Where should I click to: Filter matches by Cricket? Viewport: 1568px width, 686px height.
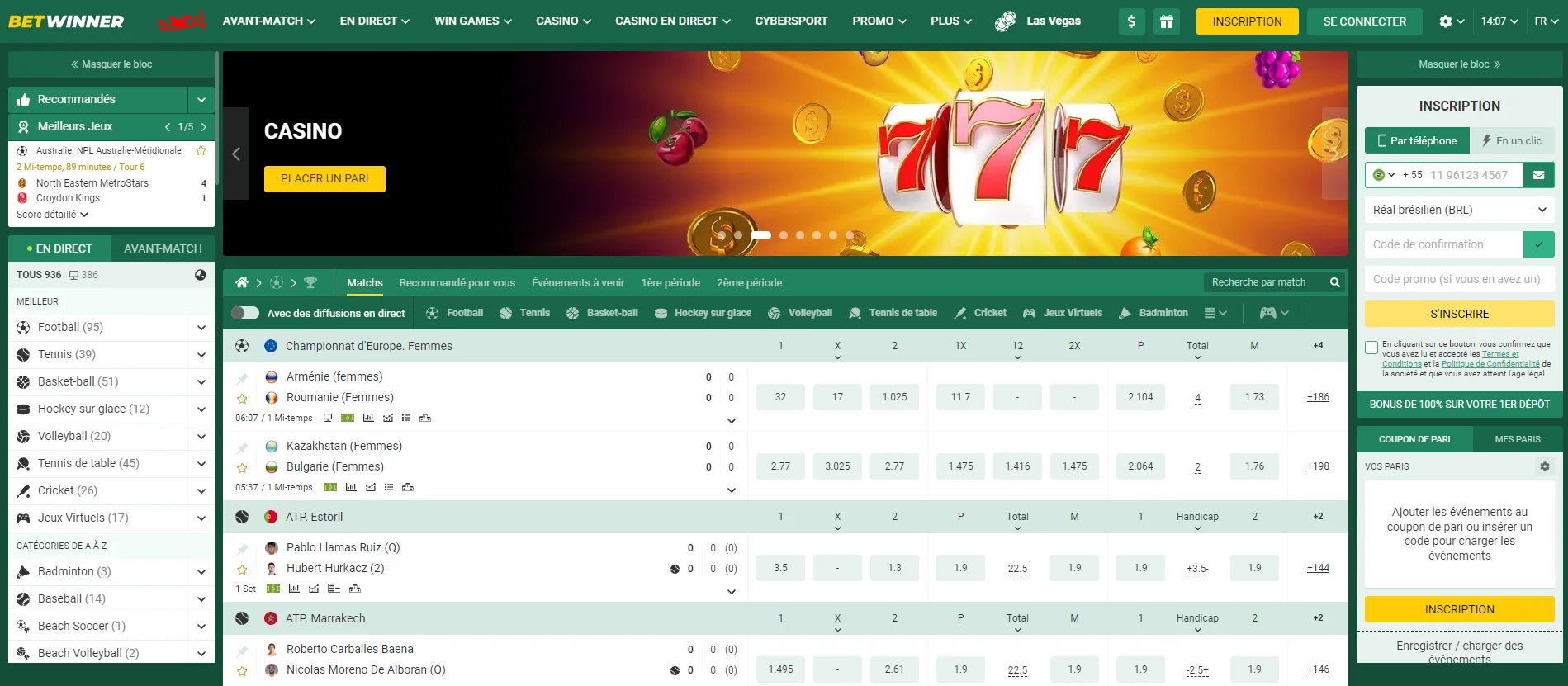(980, 313)
